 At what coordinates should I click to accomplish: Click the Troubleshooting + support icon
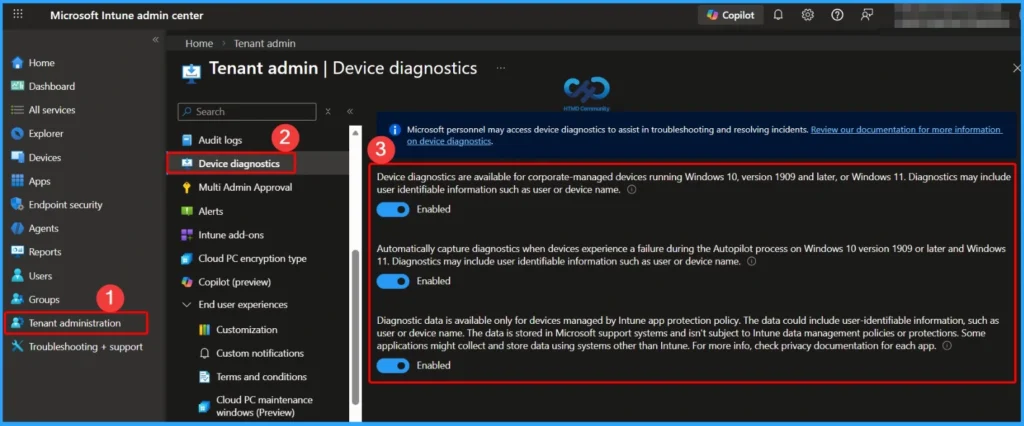point(18,346)
